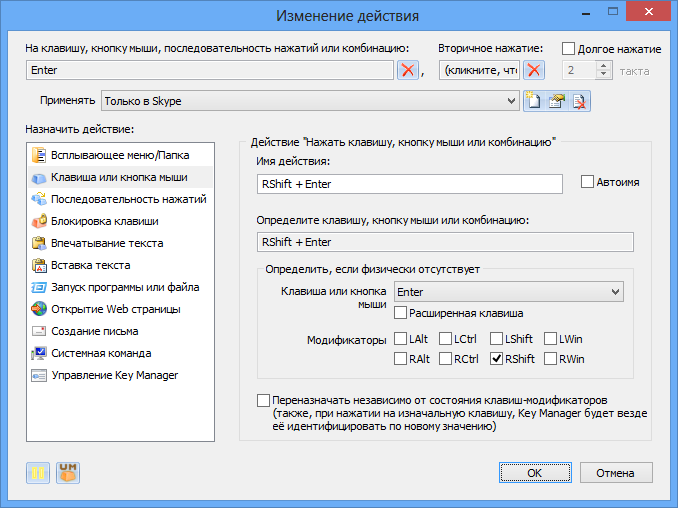The image size is (678, 508).
Task: Select Открытие Web страницы action
Action: click(120, 309)
